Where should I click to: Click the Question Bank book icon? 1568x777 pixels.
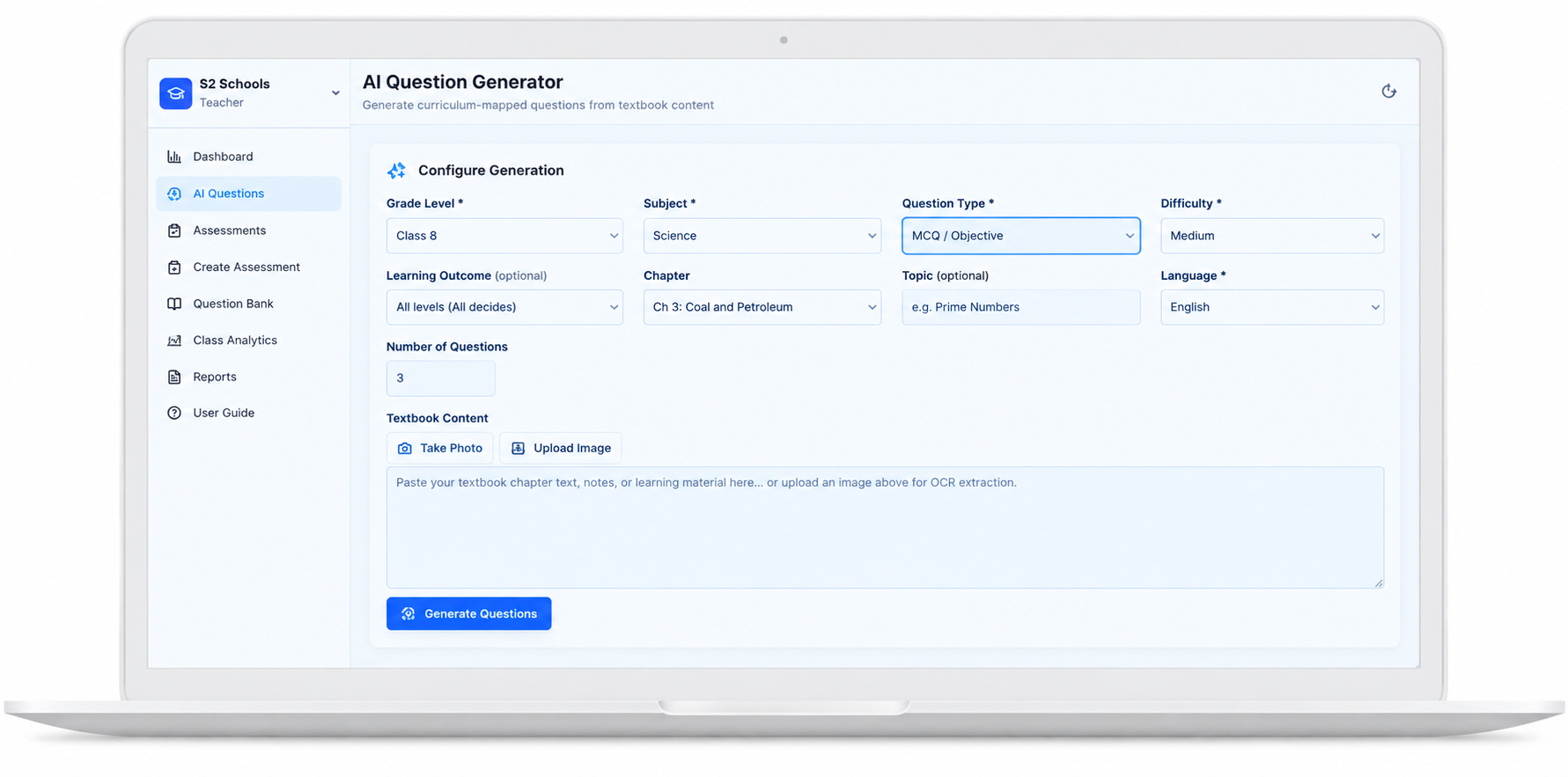(x=174, y=304)
